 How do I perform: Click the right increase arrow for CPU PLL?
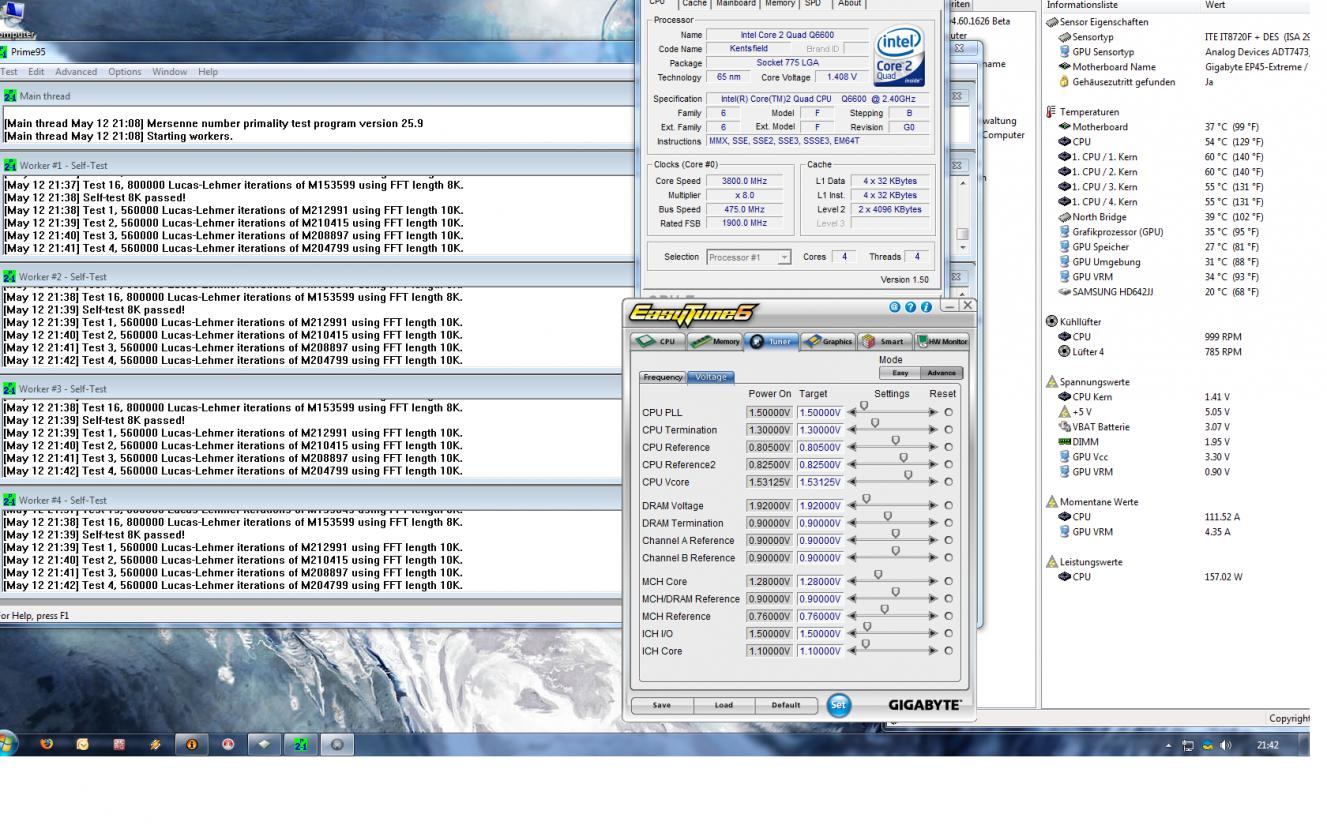[934, 412]
